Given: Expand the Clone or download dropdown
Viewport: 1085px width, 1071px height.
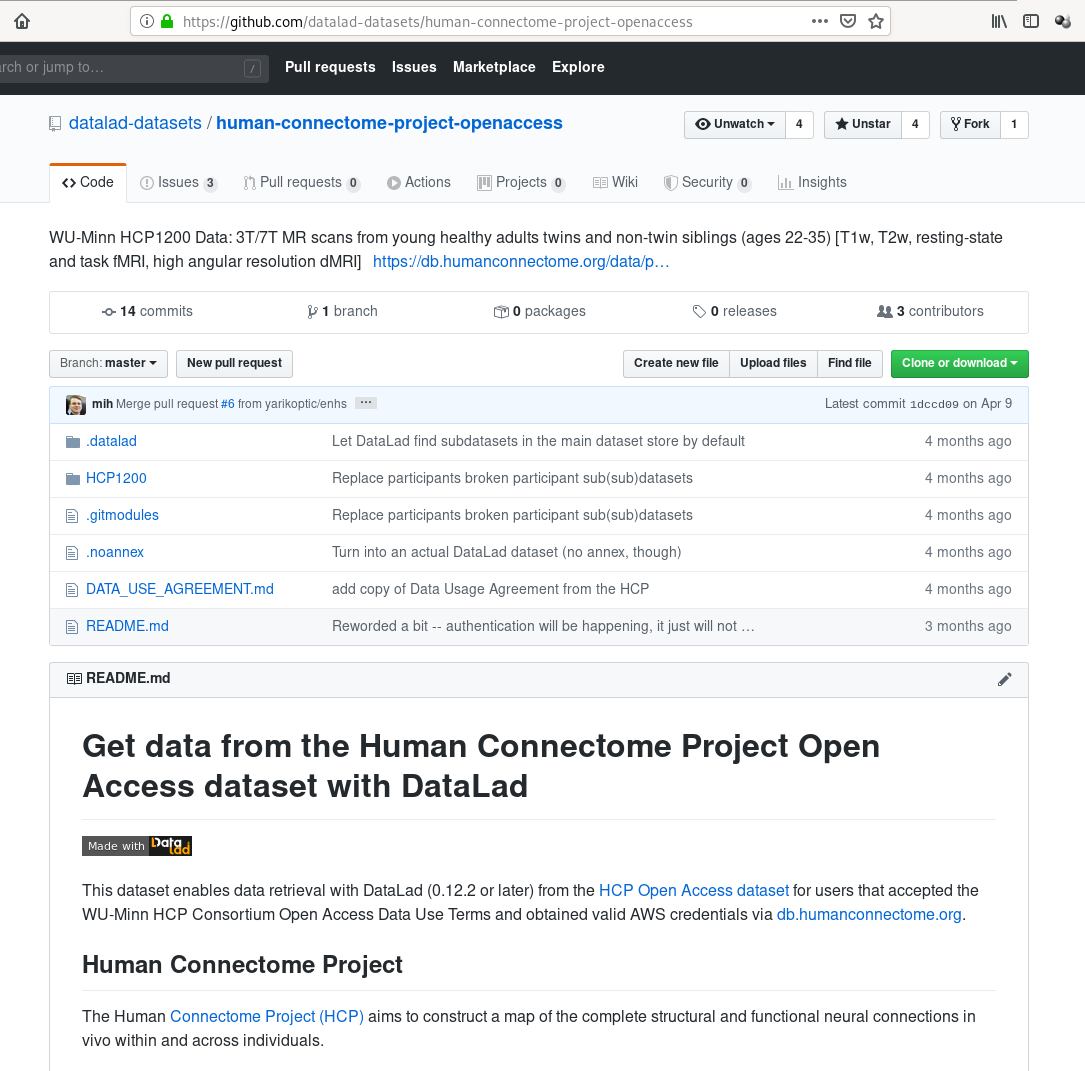Looking at the screenshot, I should (x=959, y=363).
